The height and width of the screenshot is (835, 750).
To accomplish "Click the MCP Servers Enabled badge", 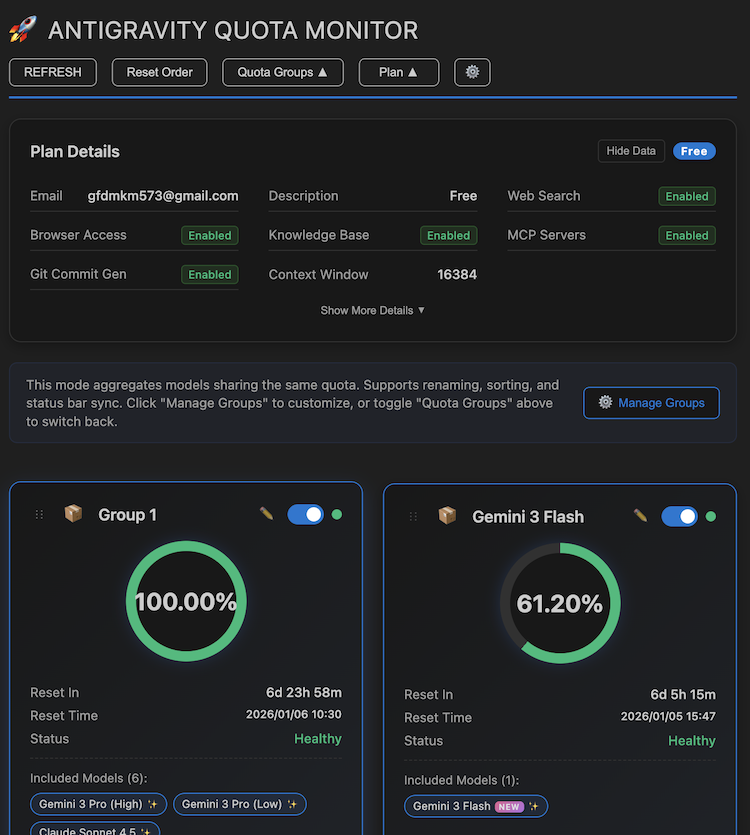I will pos(687,235).
